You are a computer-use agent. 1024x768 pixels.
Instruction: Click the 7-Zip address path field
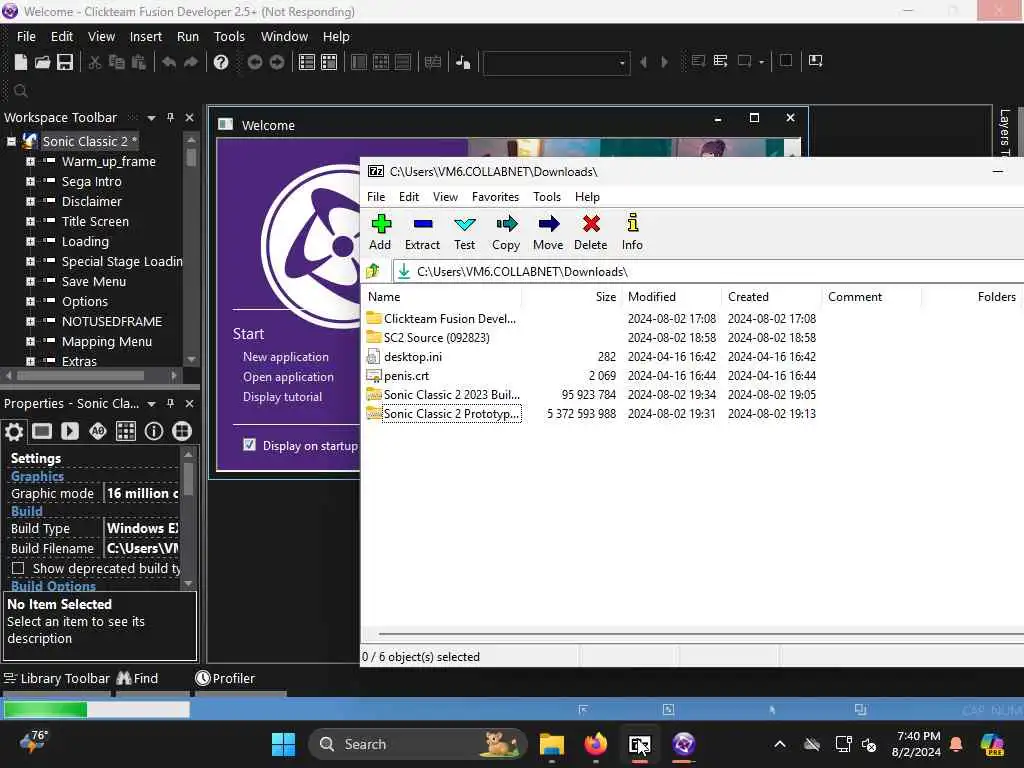click(x=708, y=272)
